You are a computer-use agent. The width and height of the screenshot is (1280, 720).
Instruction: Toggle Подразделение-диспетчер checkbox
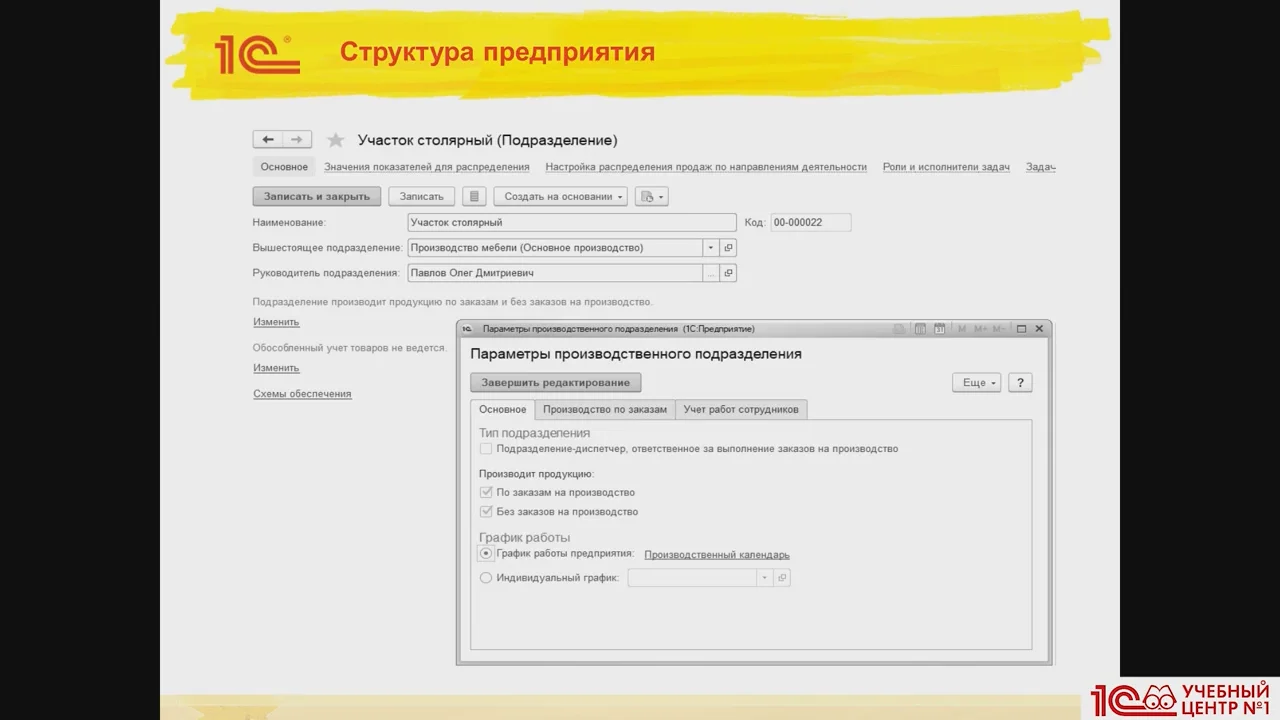(486, 449)
